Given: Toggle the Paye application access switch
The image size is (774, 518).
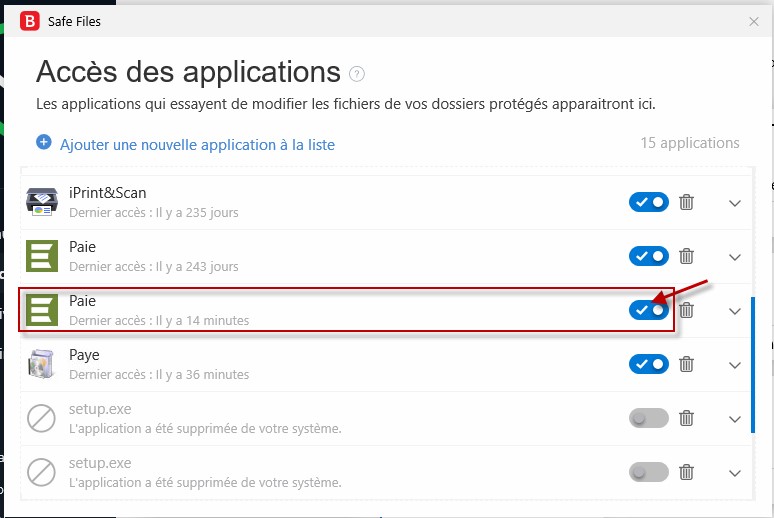Looking at the screenshot, I should point(649,364).
